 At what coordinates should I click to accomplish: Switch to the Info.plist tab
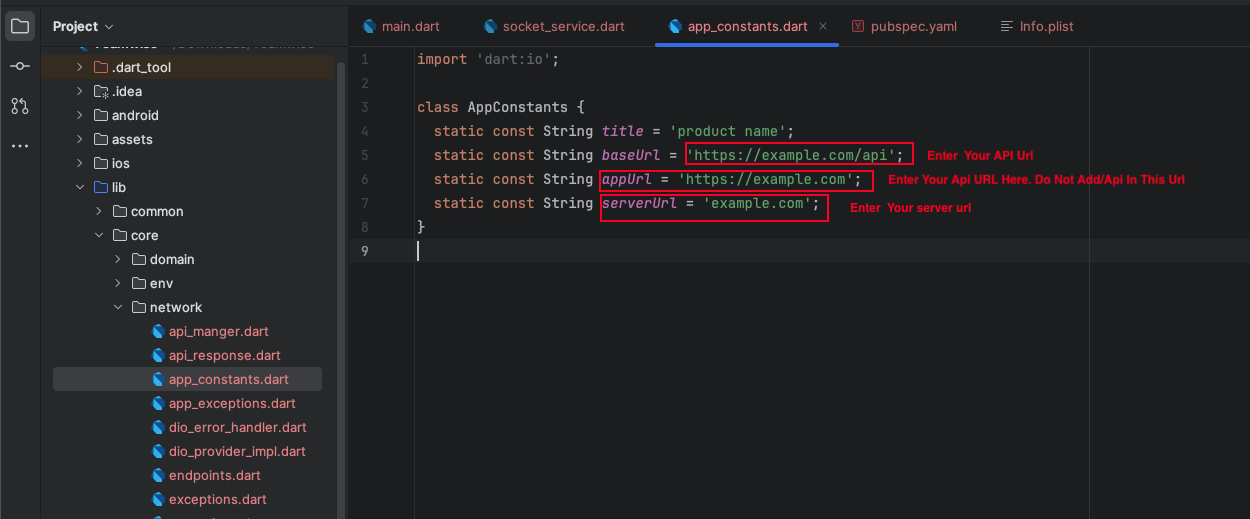tap(1037, 26)
